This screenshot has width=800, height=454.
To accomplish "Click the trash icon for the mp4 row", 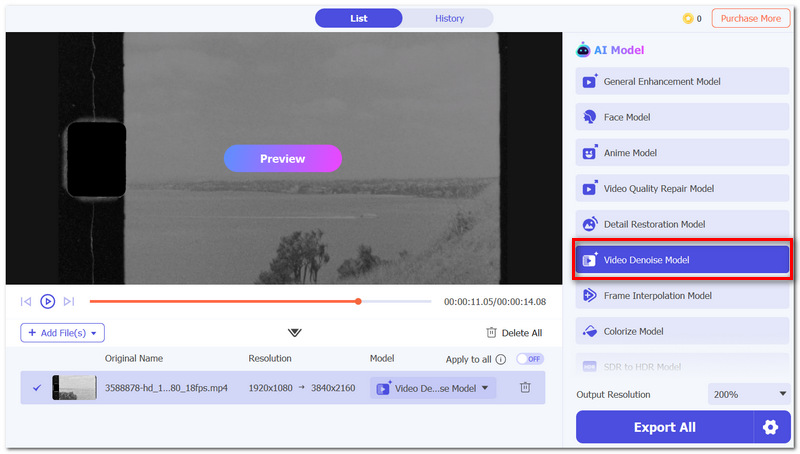I will point(525,388).
